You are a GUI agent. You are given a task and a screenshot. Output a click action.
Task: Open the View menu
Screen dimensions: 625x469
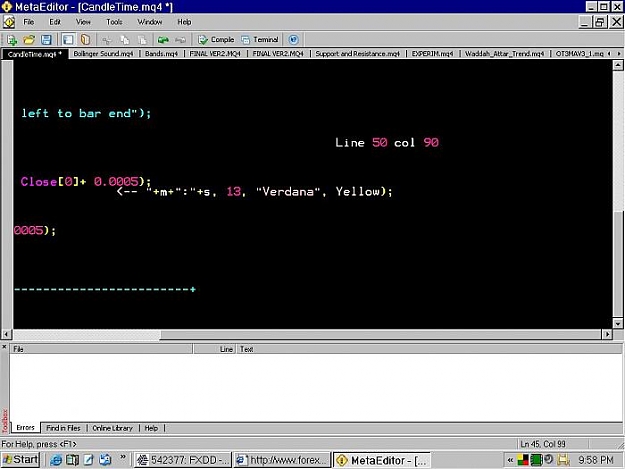pos(83,22)
